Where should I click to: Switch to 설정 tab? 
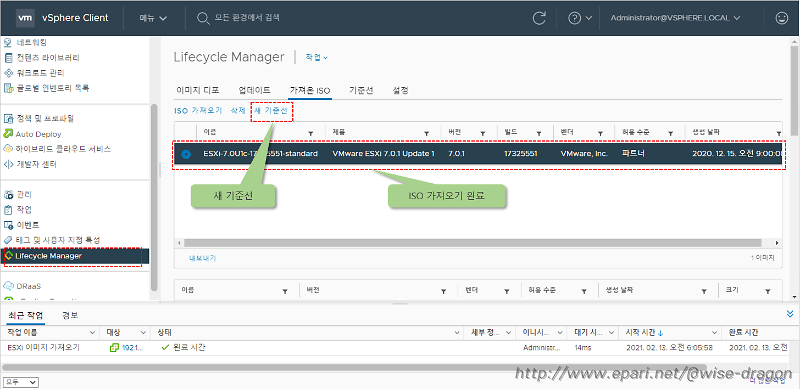pyautogui.click(x=400, y=90)
